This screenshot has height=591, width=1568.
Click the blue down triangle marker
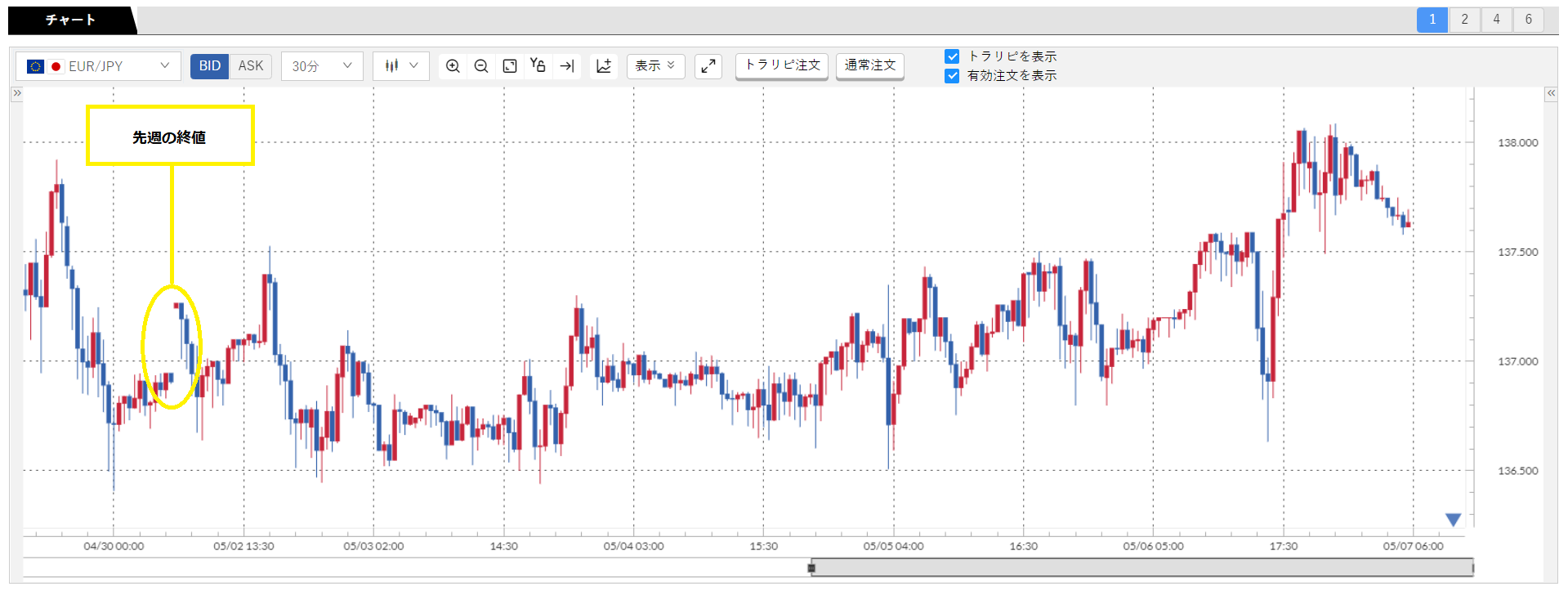(1453, 520)
